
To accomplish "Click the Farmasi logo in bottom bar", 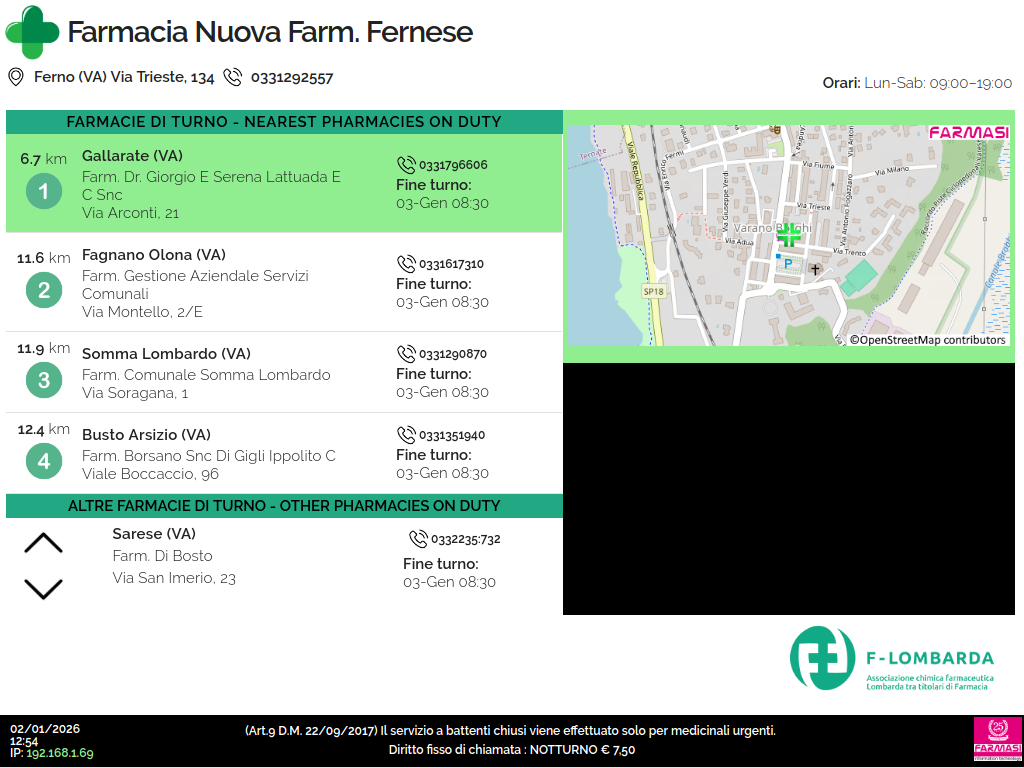I will pyautogui.click(x=996, y=740).
